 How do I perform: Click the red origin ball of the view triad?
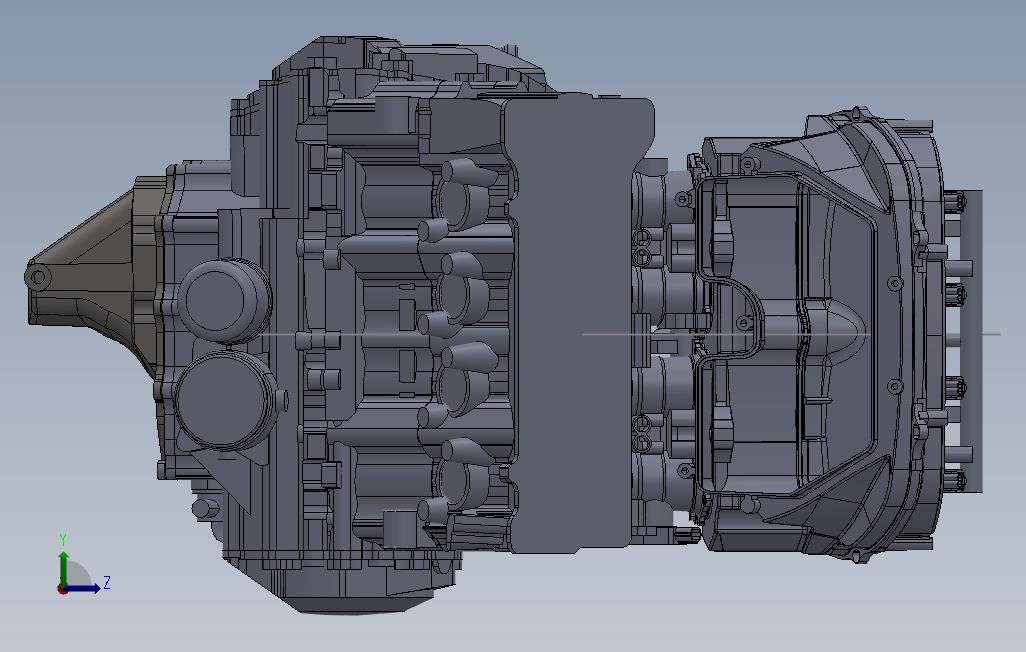pos(62,590)
